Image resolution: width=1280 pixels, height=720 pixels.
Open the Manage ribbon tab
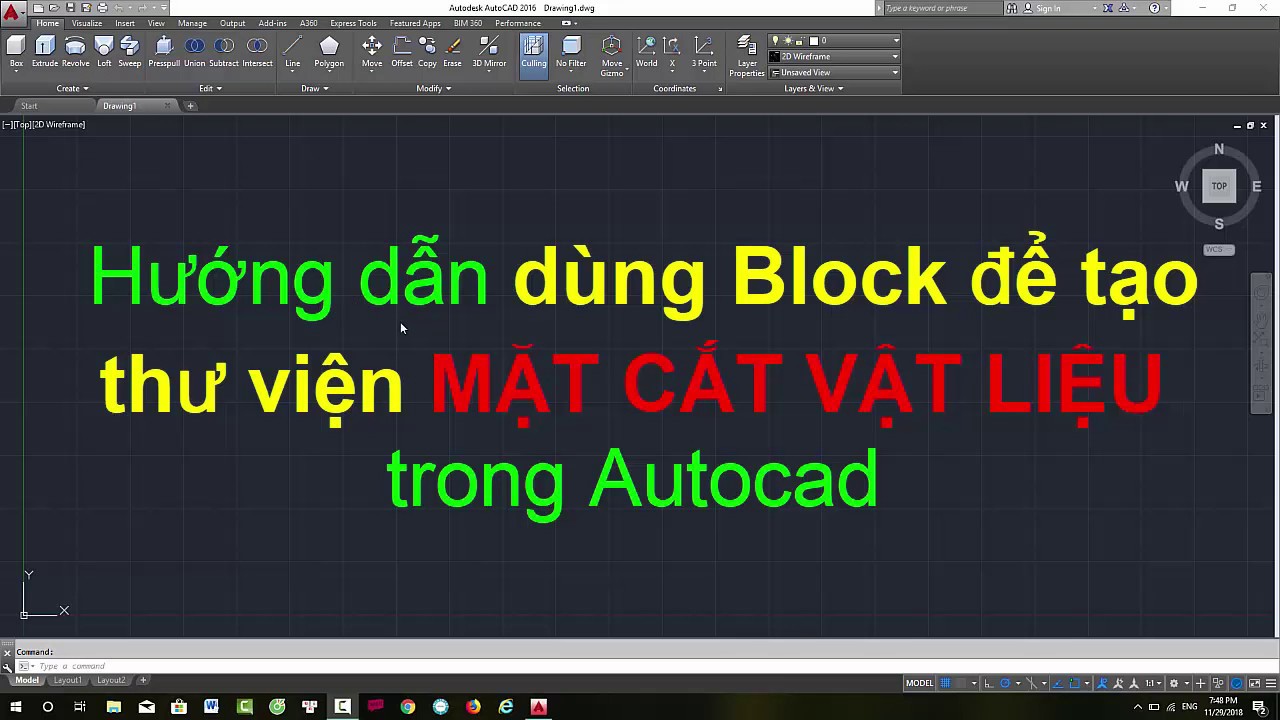192,23
